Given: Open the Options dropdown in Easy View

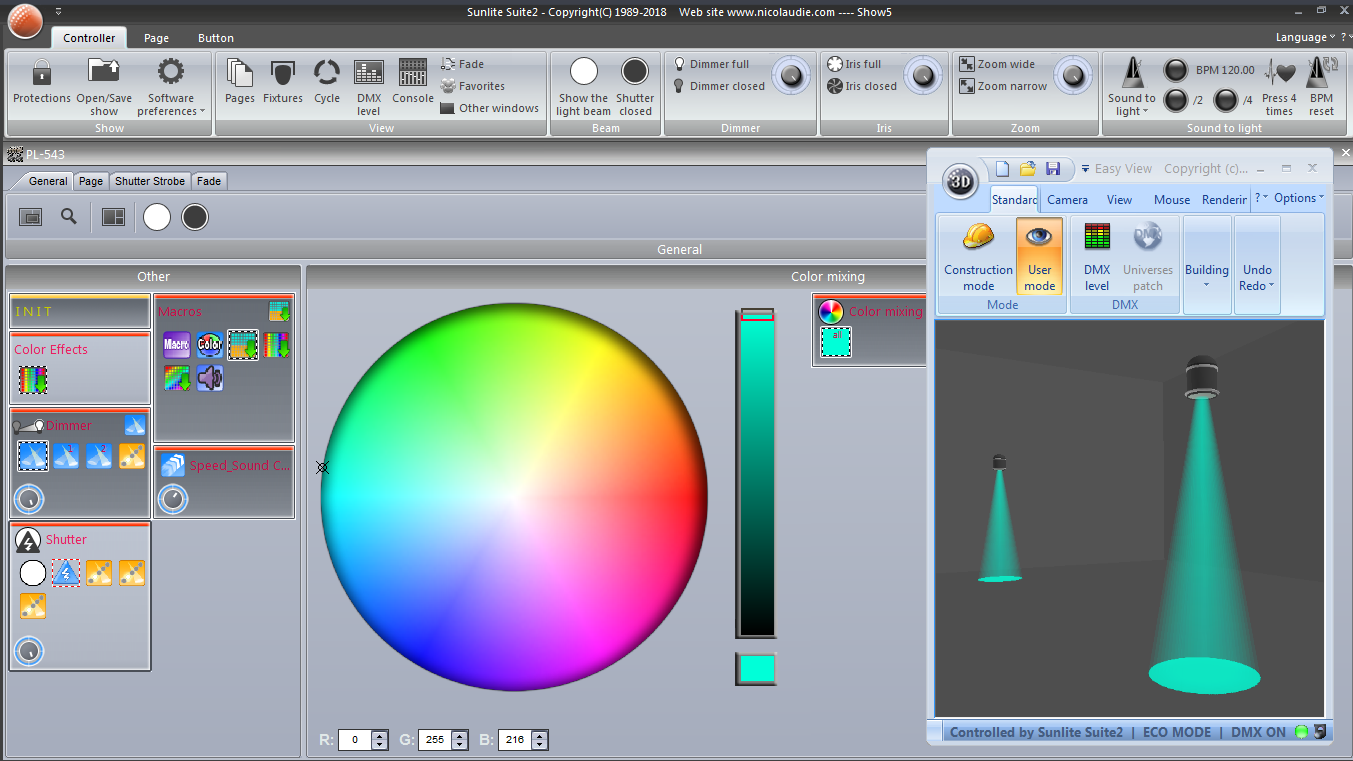Looking at the screenshot, I should [x=1299, y=198].
